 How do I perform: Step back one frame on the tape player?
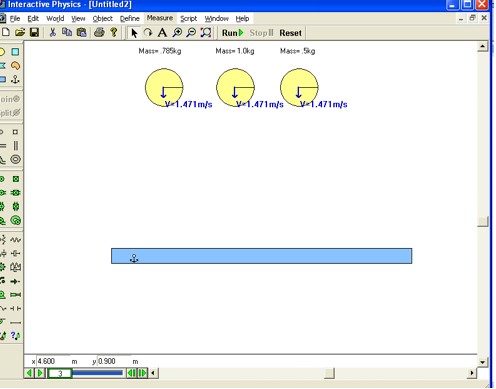coord(131,373)
